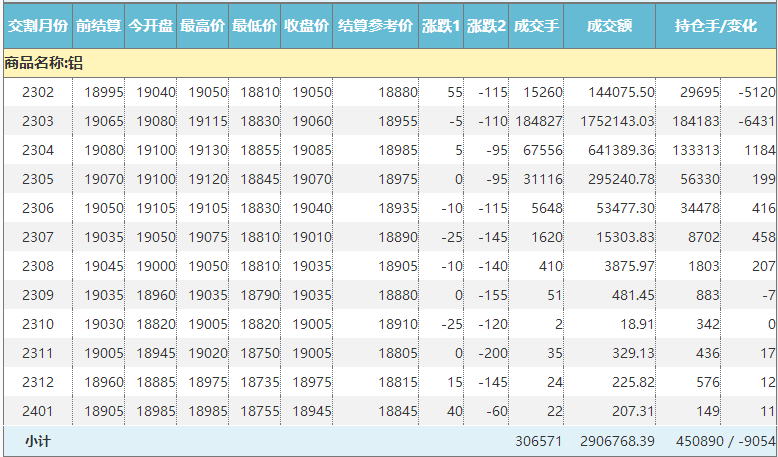This screenshot has height=457, width=778.
Task: Click the 持仓手/变化 column header
Action: (716, 25)
